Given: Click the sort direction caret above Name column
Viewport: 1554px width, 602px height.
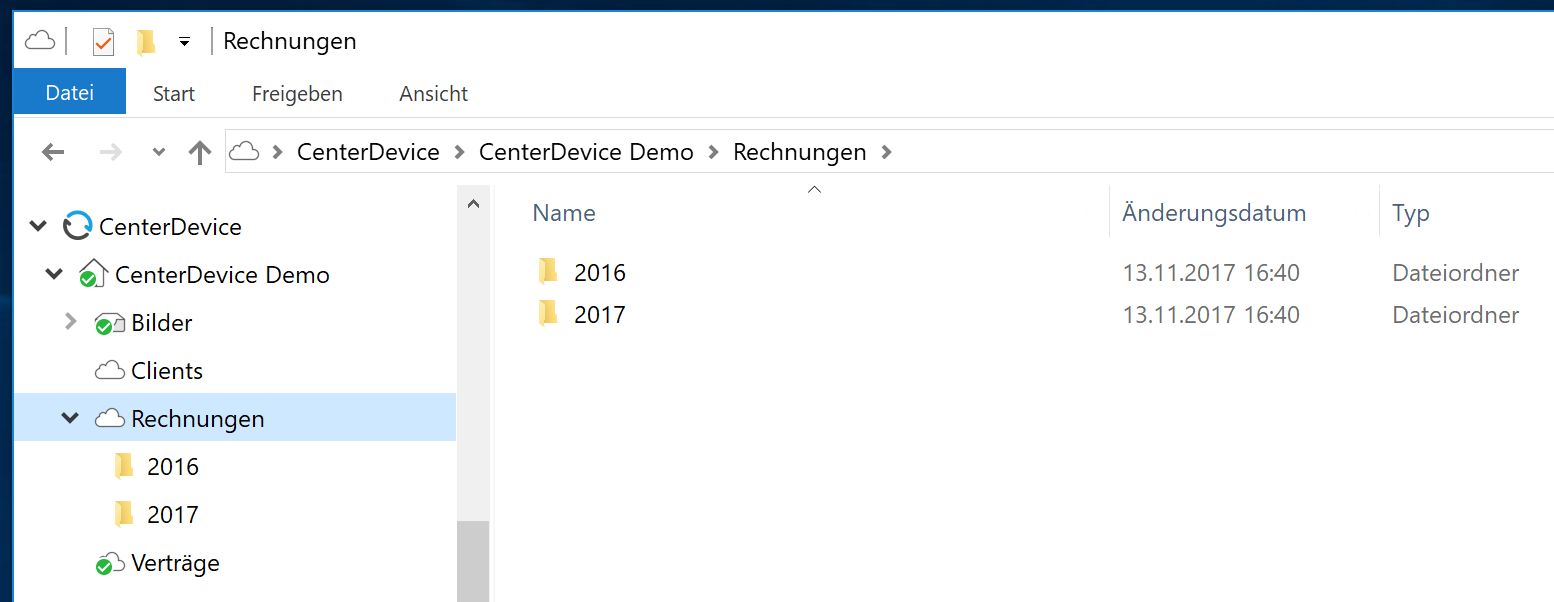Looking at the screenshot, I should 814,189.
